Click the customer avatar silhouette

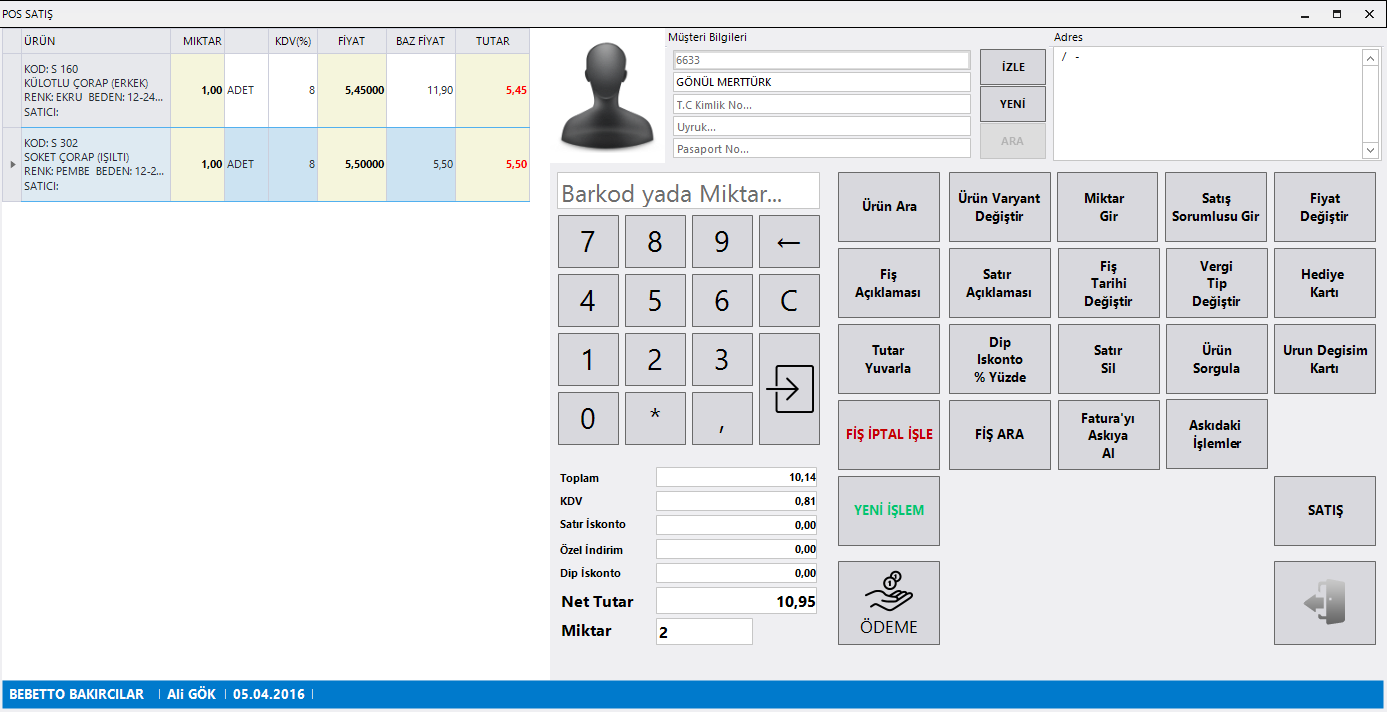pos(608,96)
